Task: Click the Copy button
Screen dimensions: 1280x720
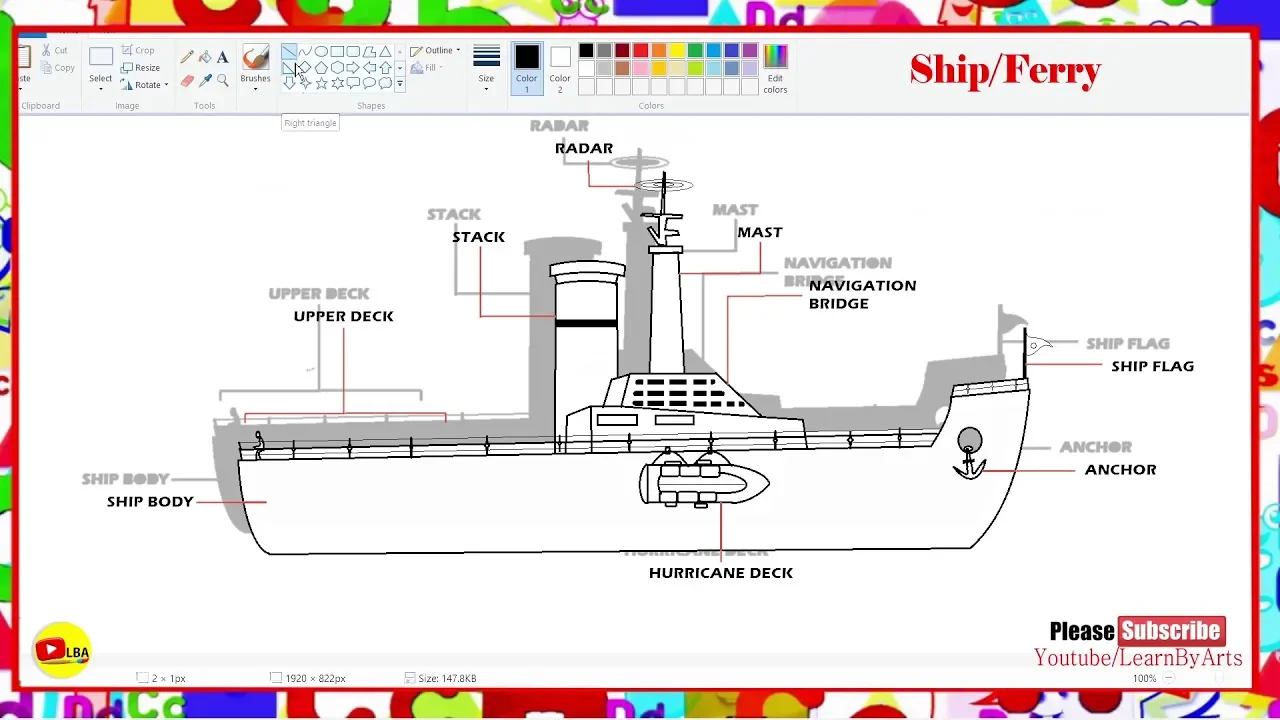Action: click(57, 68)
